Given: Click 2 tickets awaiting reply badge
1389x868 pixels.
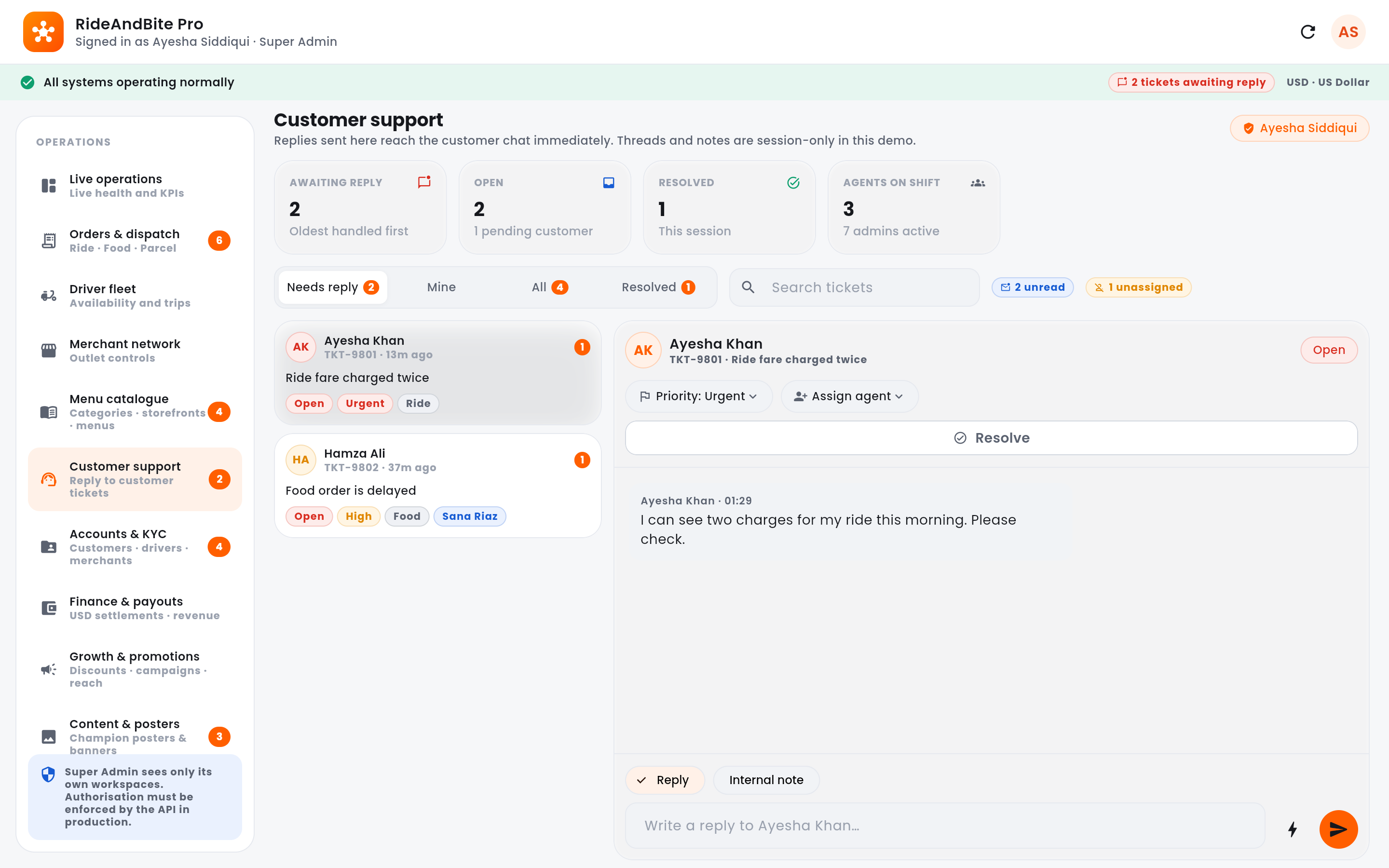Looking at the screenshot, I should [x=1191, y=82].
